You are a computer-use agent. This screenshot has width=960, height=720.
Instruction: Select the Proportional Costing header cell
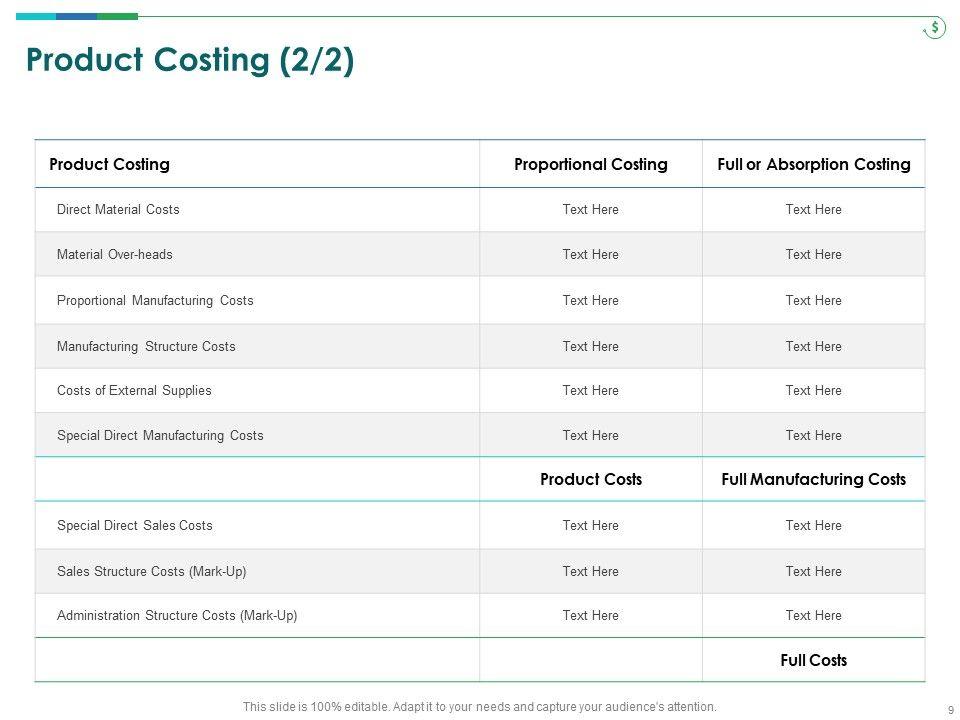point(590,164)
